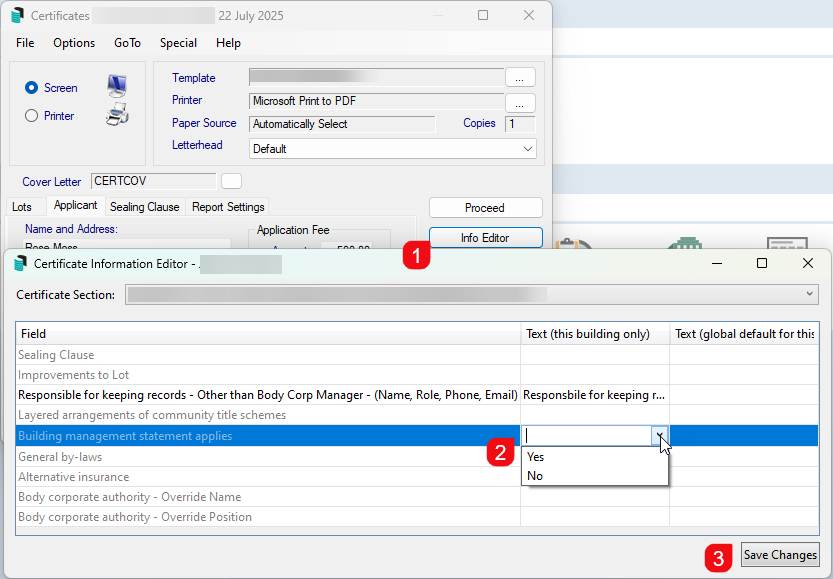Minimize the Certificate Information Editor window
Image resolution: width=833 pixels, height=579 pixels.
[x=717, y=263]
